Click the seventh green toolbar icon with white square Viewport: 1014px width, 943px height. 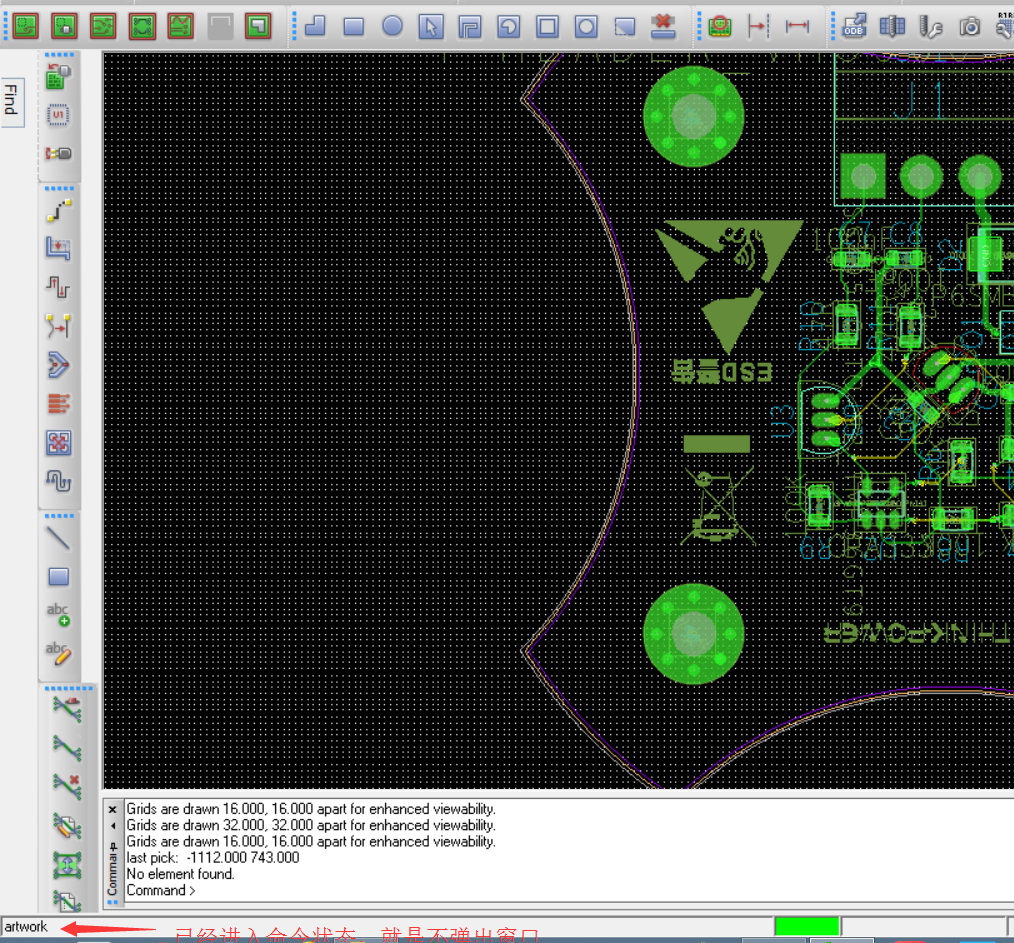click(259, 27)
